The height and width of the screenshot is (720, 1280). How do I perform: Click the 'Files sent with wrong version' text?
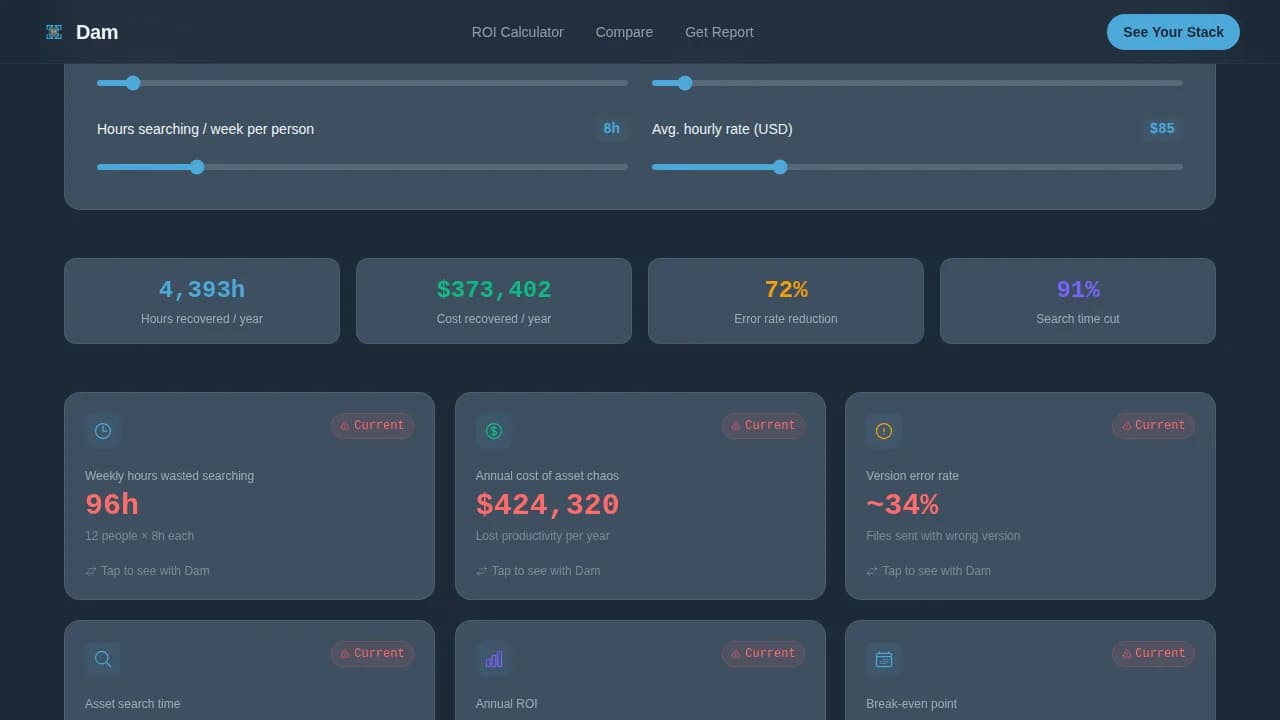943,536
